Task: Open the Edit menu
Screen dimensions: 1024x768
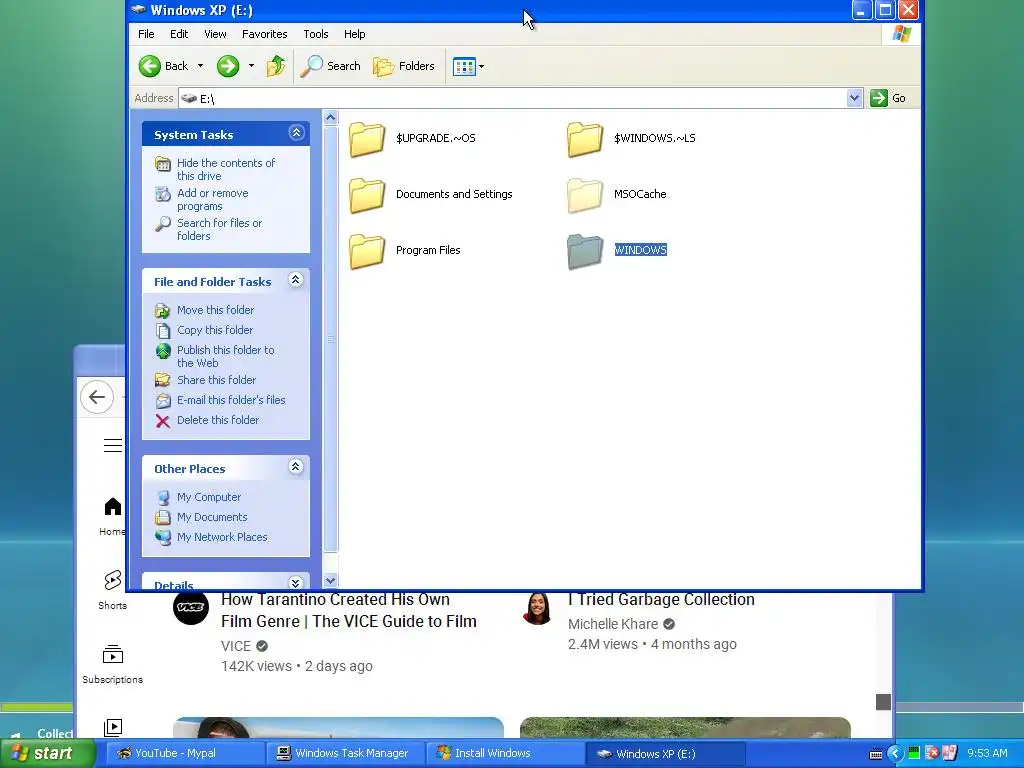Action: point(179,34)
